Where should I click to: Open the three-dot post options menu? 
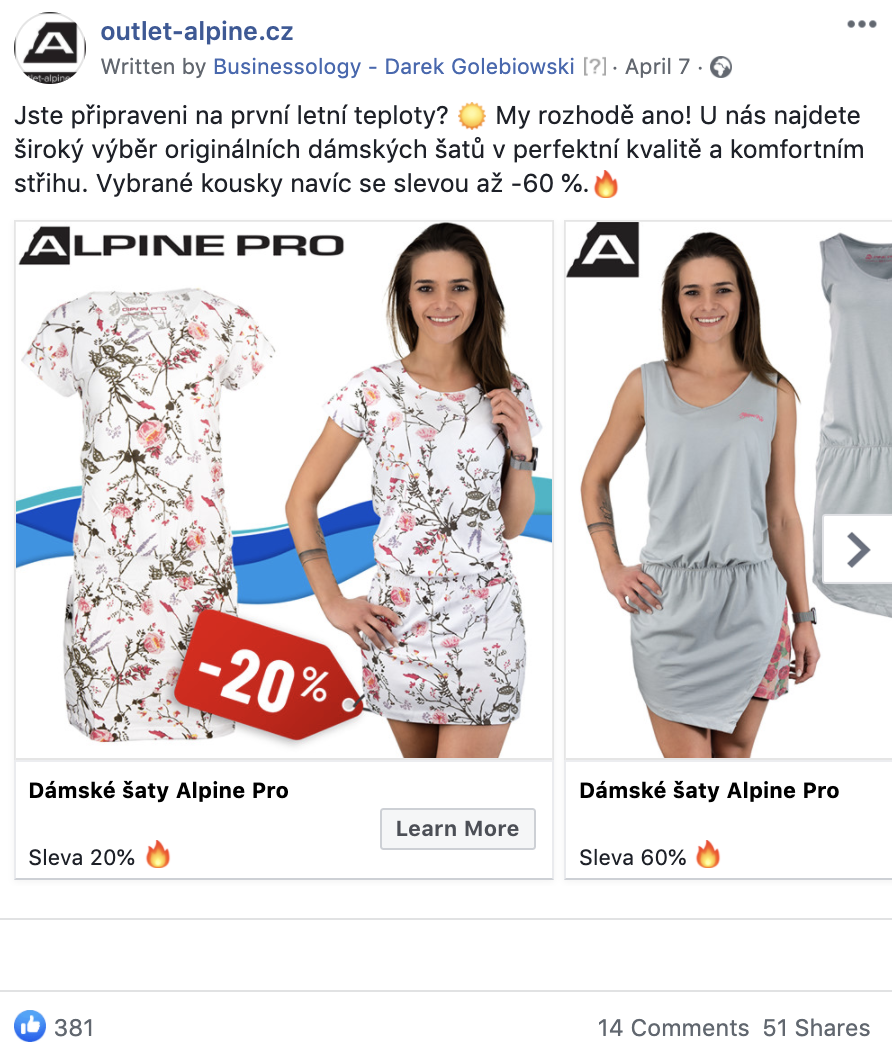862,24
